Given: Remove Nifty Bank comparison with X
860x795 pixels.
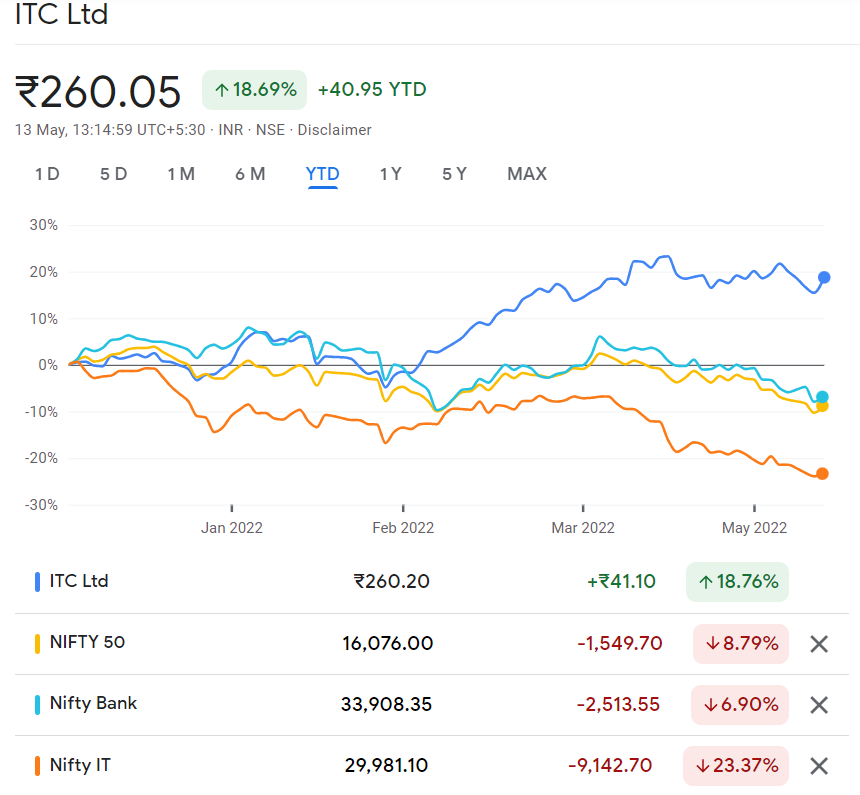Looking at the screenshot, I should coord(818,704).
